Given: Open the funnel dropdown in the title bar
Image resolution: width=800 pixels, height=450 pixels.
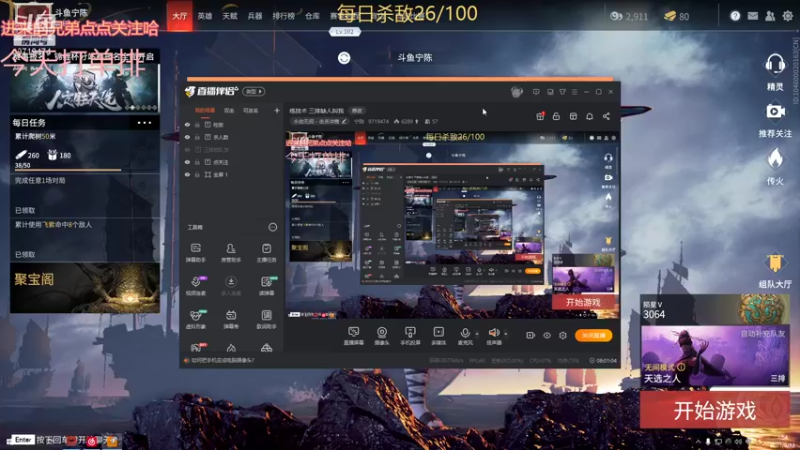Looking at the screenshot, I should click(x=562, y=92).
